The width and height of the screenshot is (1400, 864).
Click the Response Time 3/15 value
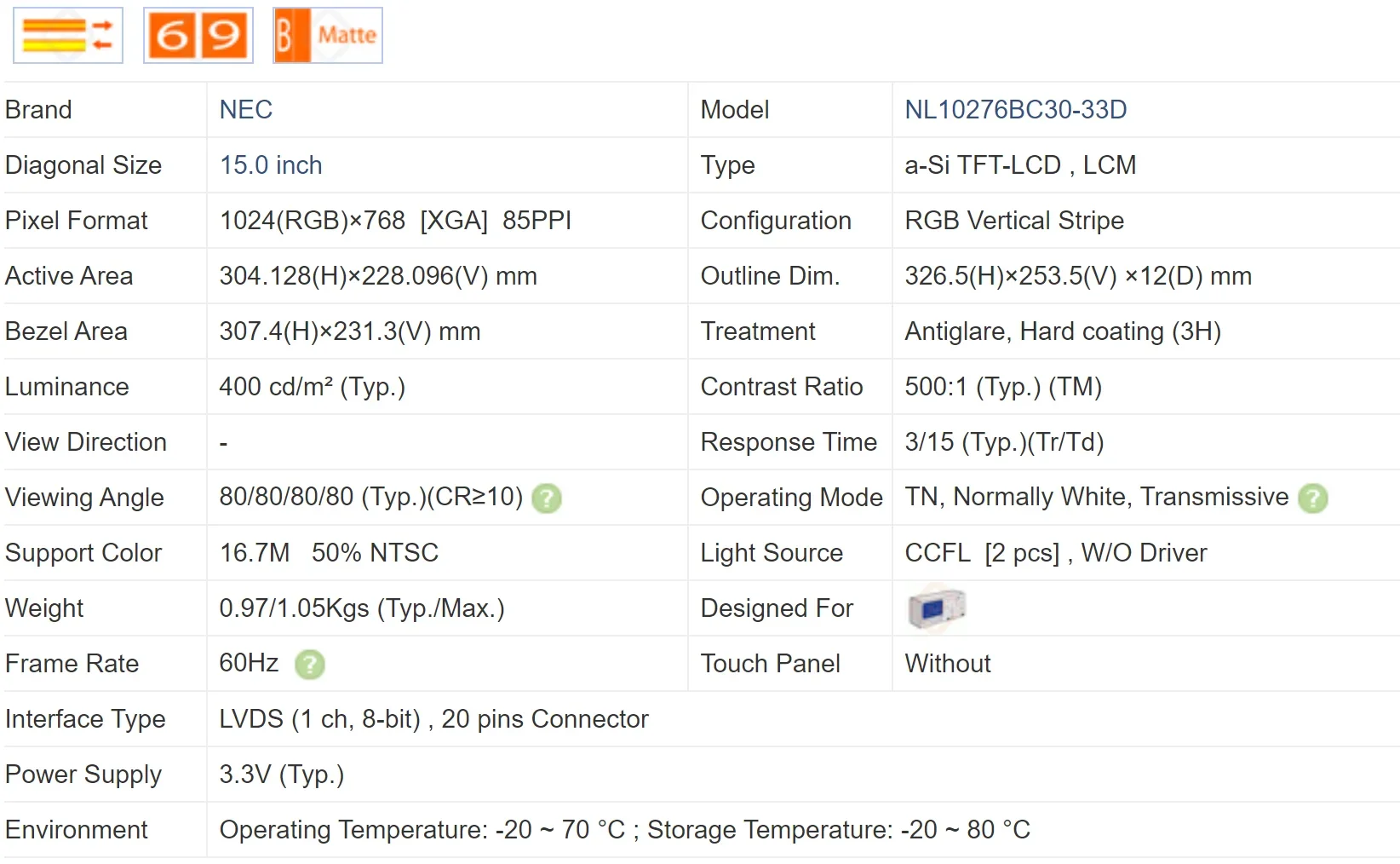pyautogui.click(x=1003, y=442)
